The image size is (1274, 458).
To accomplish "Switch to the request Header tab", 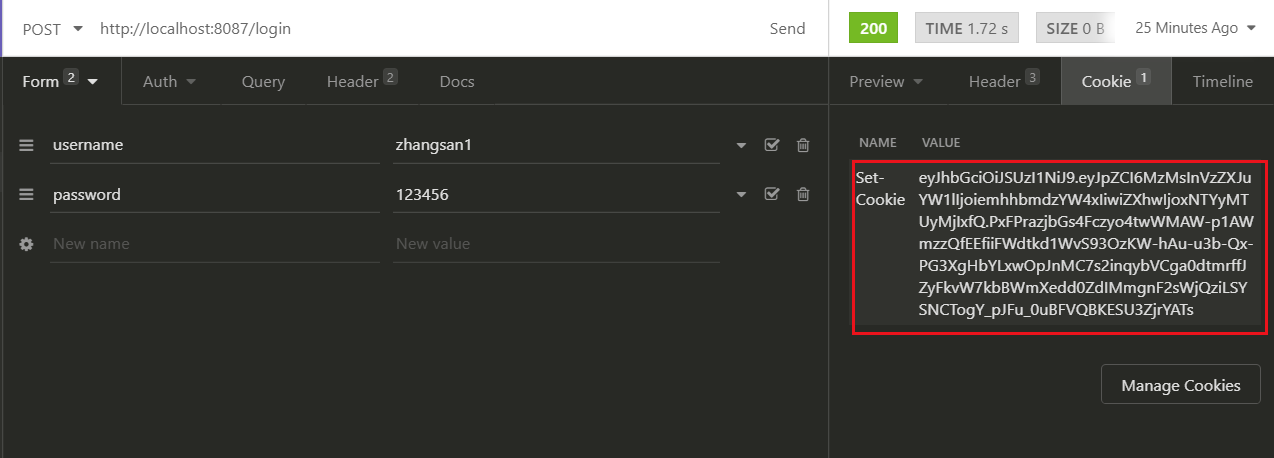I will click(x=362, y=82).
